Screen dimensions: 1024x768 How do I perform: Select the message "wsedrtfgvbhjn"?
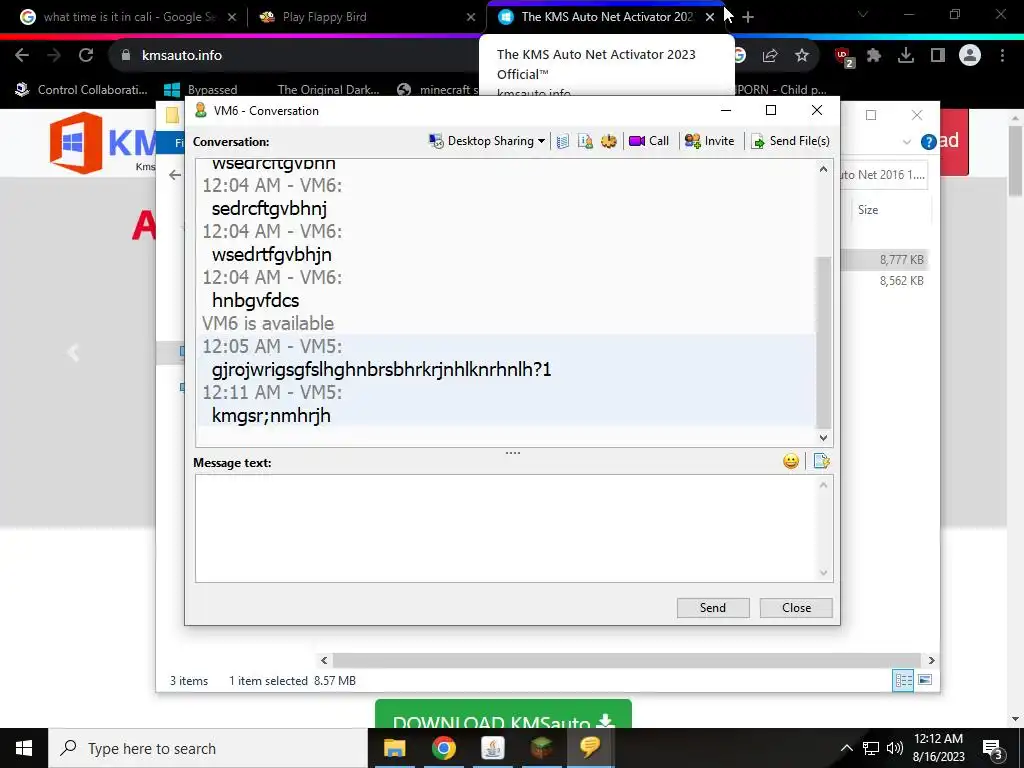(x=272, y=255)
